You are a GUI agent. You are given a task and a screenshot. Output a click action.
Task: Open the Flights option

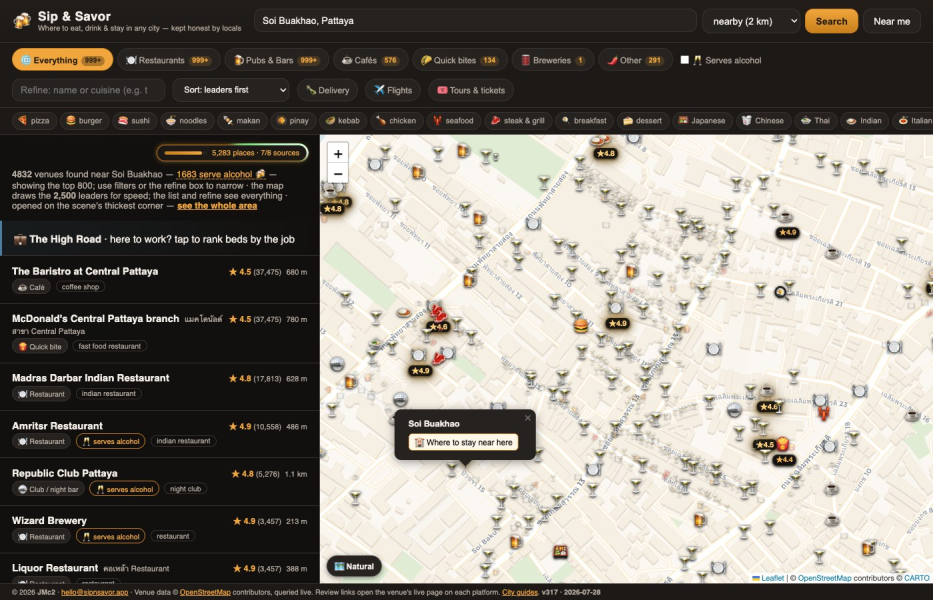(x=393, y=90)
